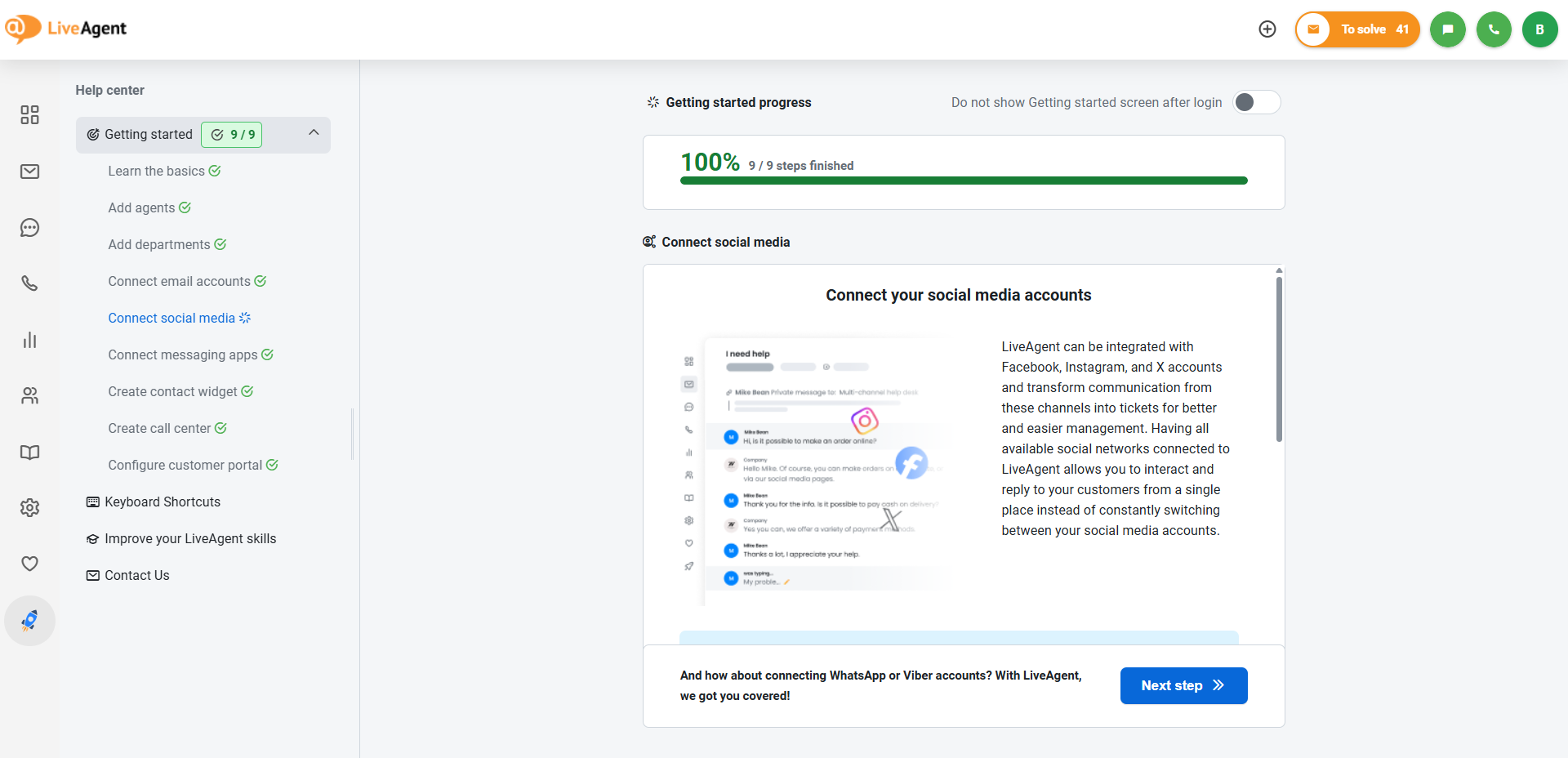
Task: Open the Configuration gear icon
Action: click(x=29, y=507)
